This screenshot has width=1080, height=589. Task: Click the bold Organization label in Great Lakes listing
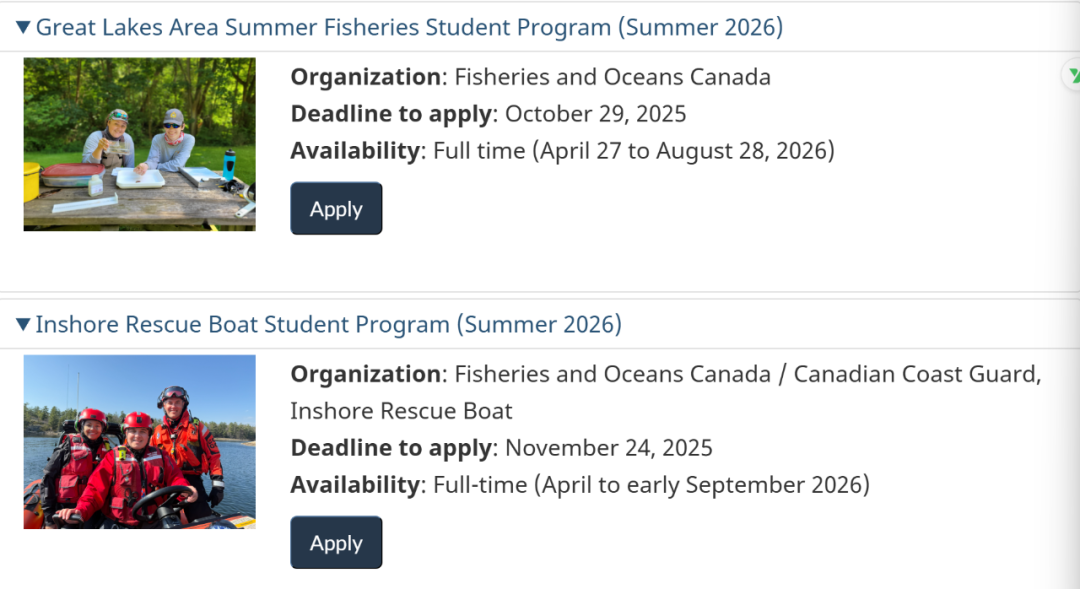click(365, 77)
